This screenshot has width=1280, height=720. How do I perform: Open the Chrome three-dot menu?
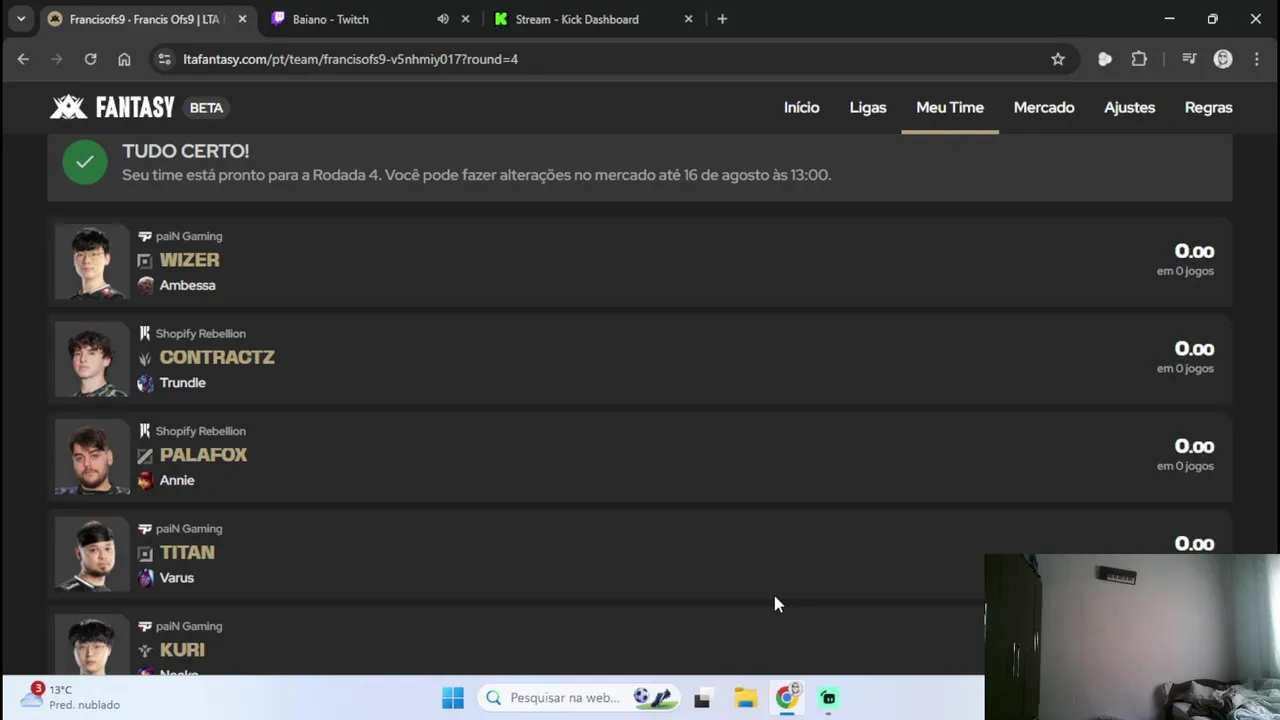point(1257,59)
